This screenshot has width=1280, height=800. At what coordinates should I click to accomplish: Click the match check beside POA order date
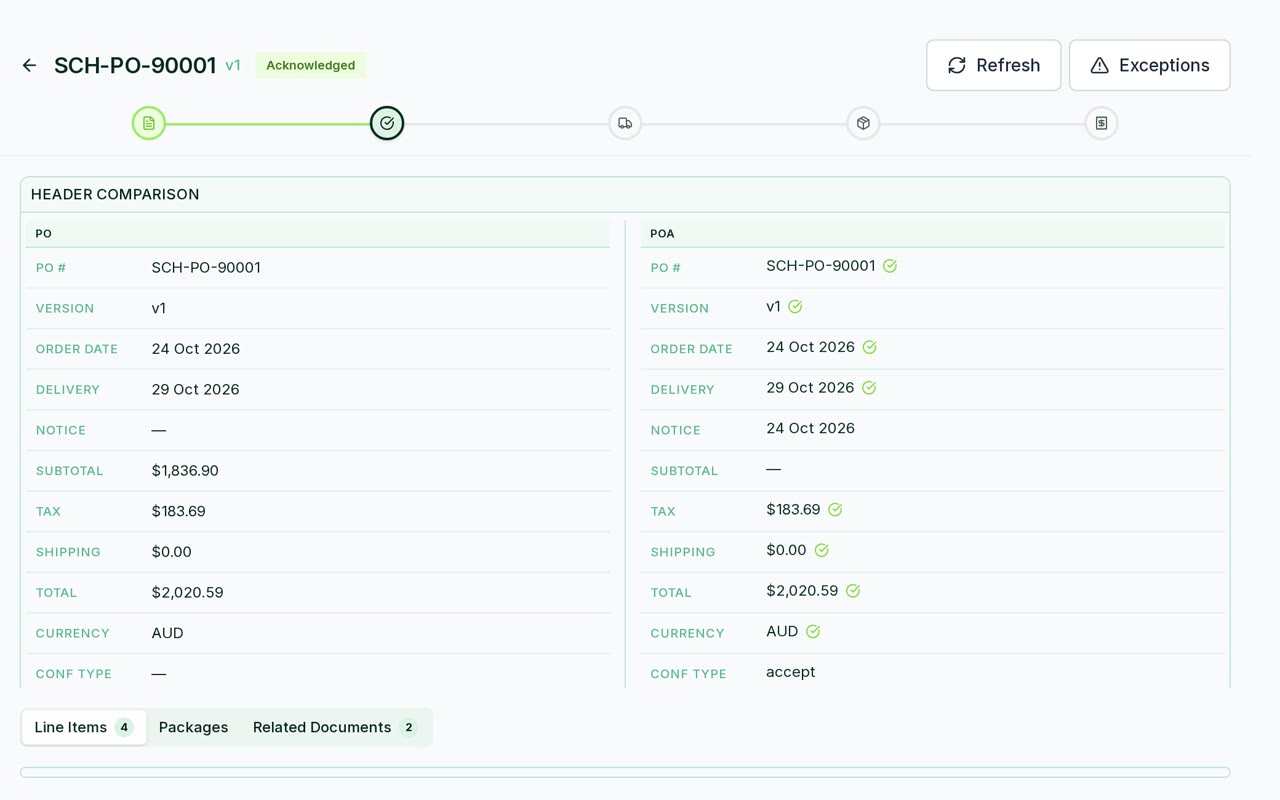click(870, 347)
